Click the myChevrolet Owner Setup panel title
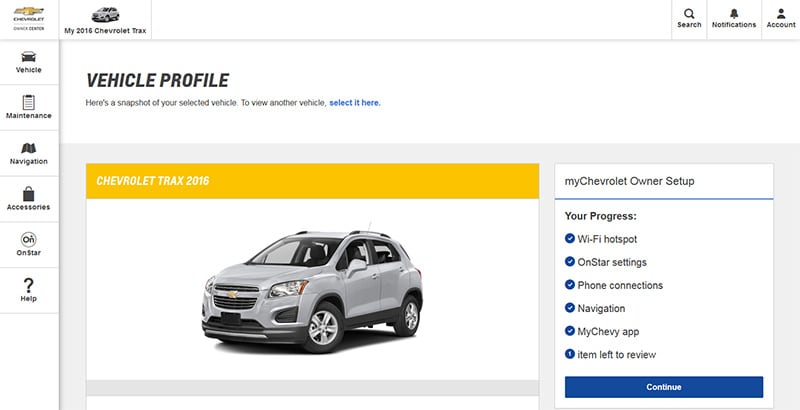The image size is (800, 410). click(x=629, y=181)
